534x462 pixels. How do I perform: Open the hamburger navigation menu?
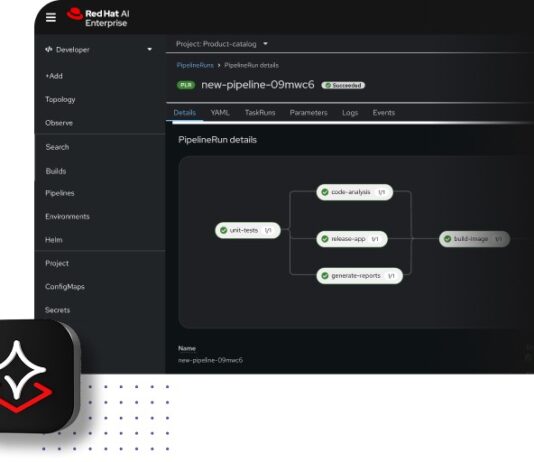click(51, 17)
